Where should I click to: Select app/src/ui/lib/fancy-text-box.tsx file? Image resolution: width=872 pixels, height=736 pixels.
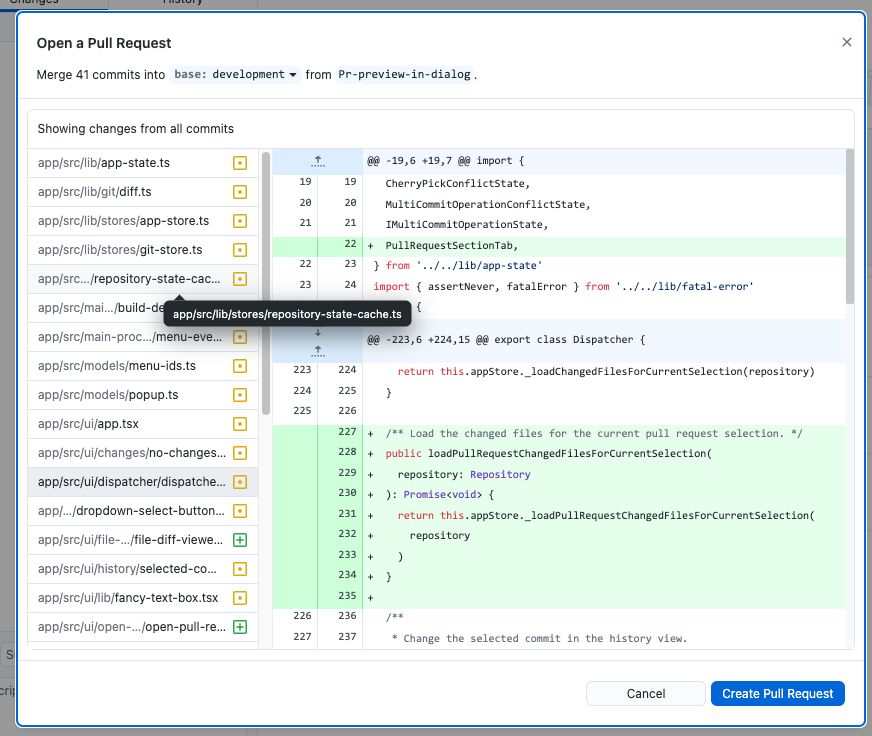143,598
